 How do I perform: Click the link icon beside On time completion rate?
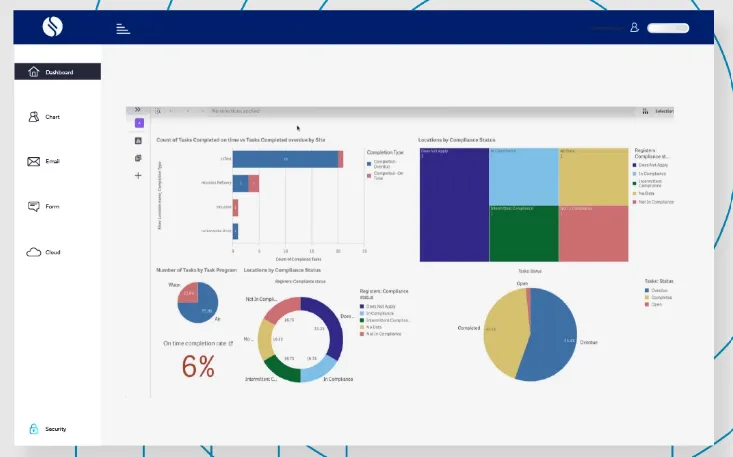point(230,343)
